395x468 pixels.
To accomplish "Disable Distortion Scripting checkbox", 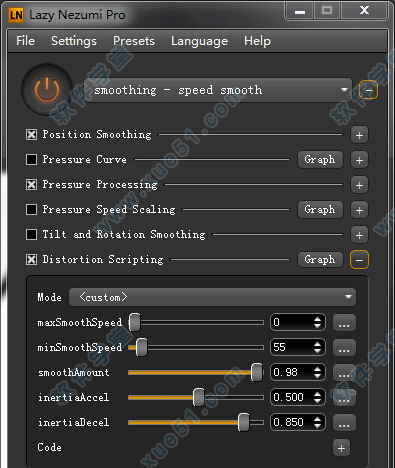I will click(x=31, y=259).
